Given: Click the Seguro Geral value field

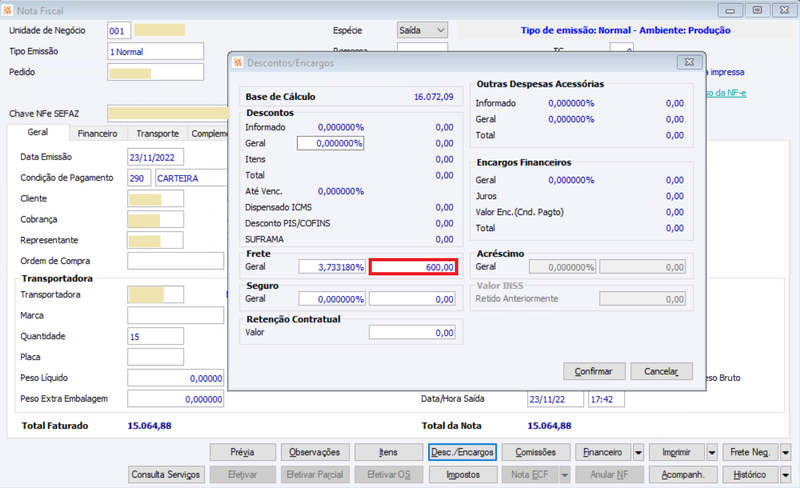Looking at the screenshot, I should pos(412,299).
